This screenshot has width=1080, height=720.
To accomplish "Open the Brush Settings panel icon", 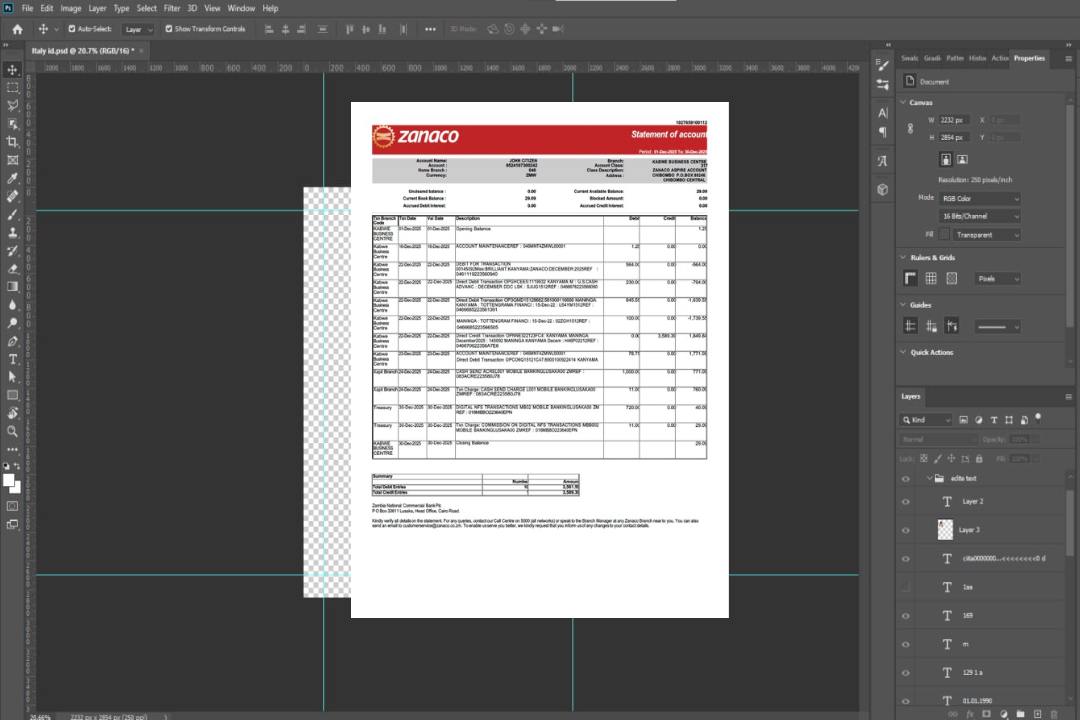I will (x=882, y=65).
